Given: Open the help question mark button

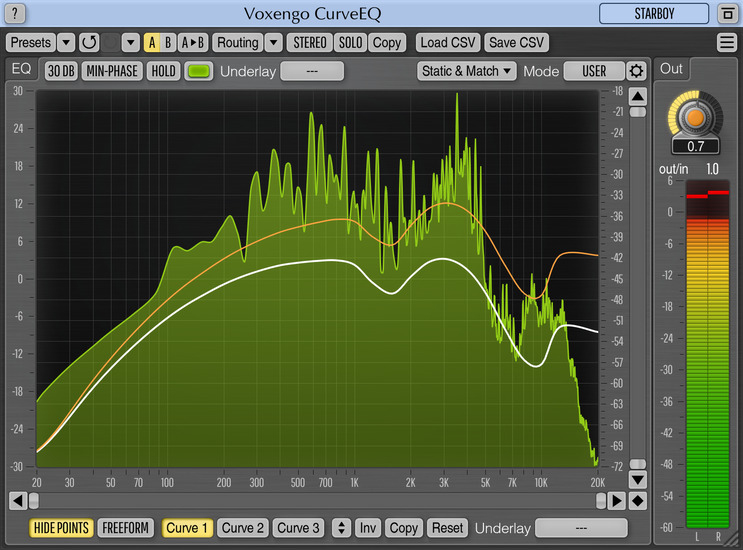Looking at the screenshot, I should pyautogui.click(x=17, y=14).
